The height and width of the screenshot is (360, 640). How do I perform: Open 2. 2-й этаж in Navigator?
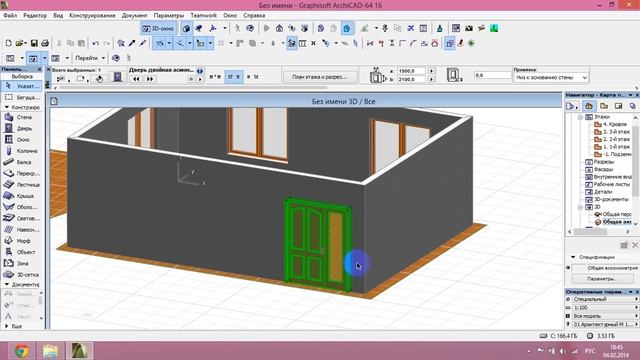click(x=612, y=139)
